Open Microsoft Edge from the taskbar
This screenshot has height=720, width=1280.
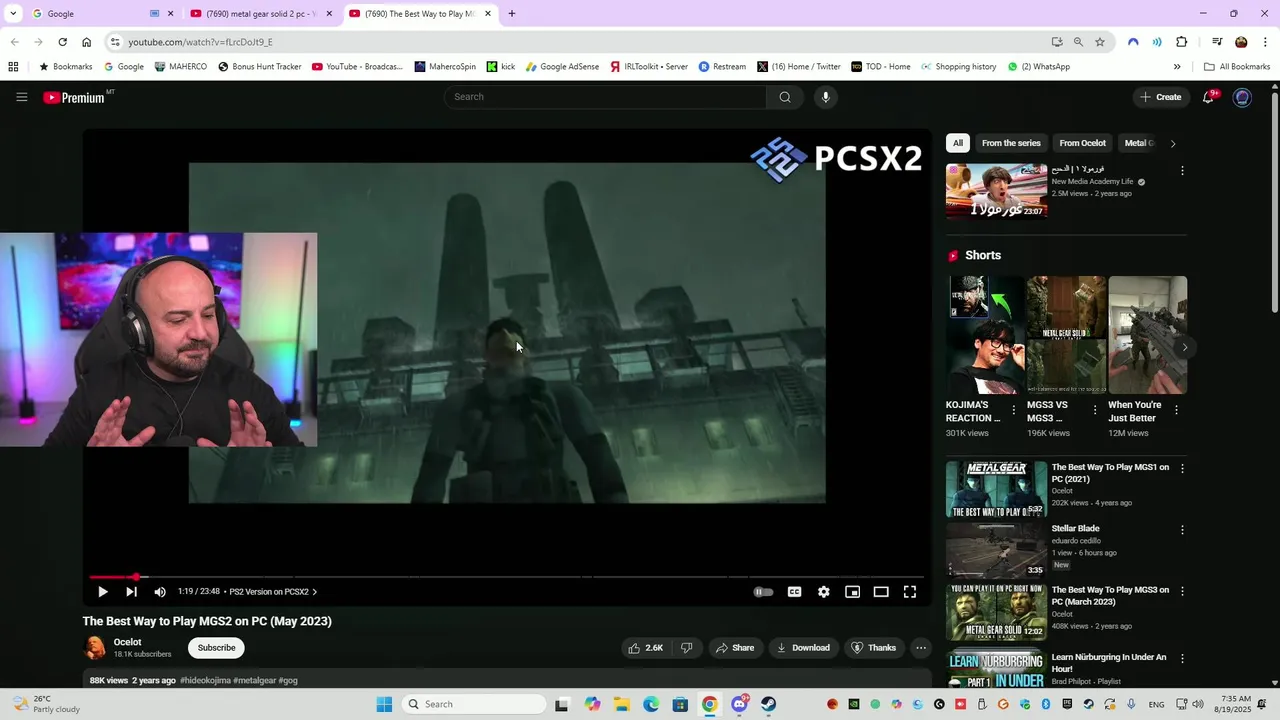pyautogui.click(x=651, y=704)
